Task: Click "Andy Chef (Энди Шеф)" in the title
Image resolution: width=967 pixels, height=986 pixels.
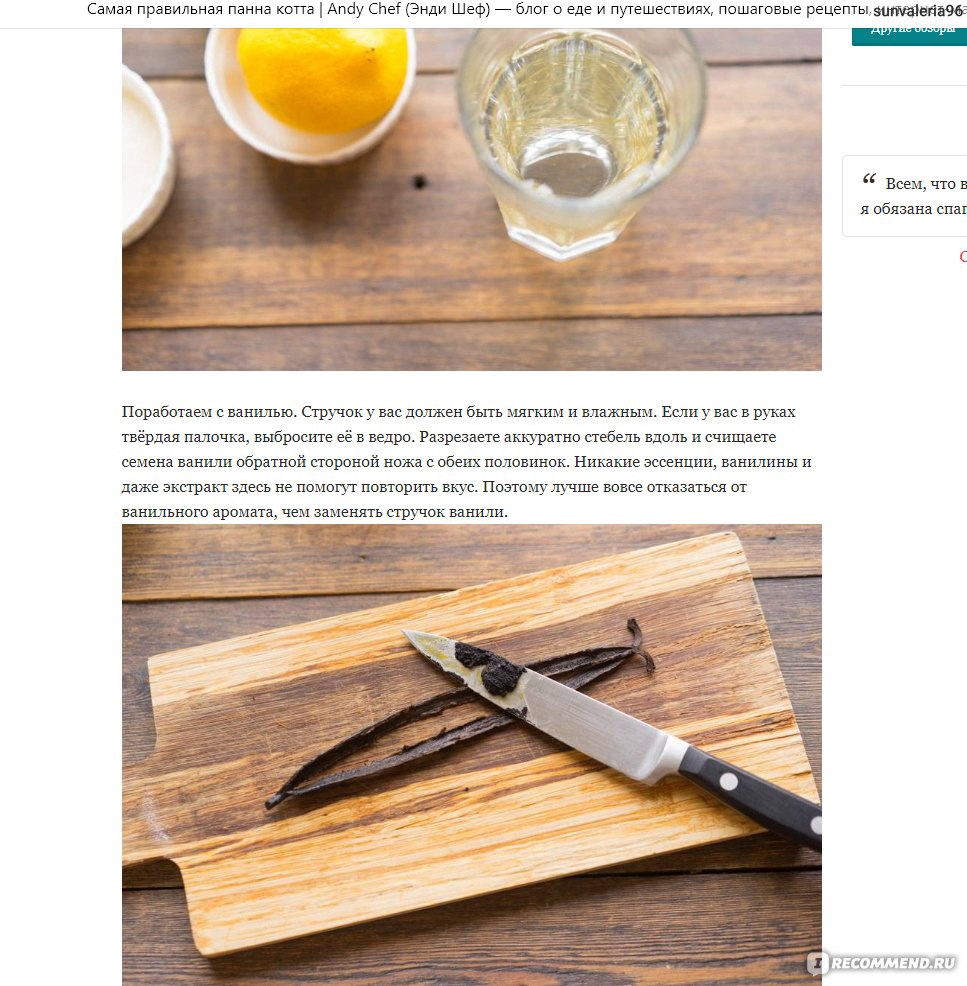Action: pyautogui.click(x=409, y=9)
